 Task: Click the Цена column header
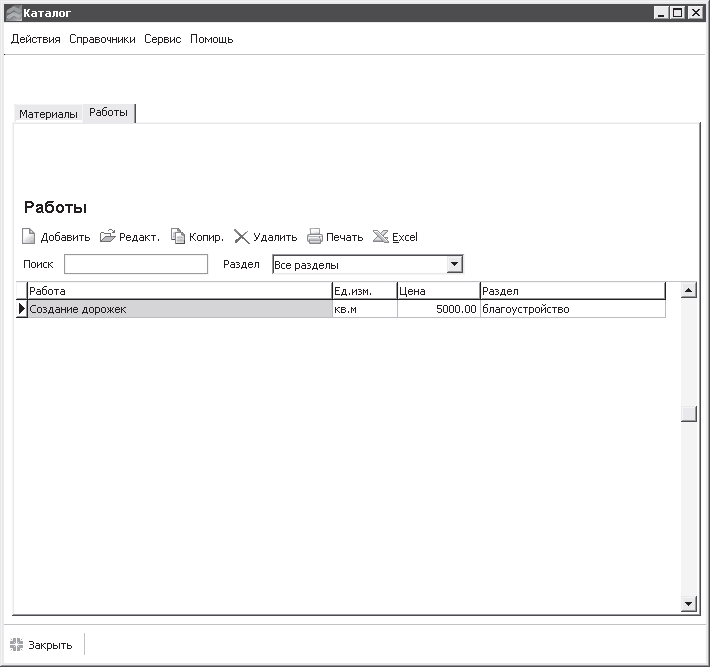pos(438,291)
